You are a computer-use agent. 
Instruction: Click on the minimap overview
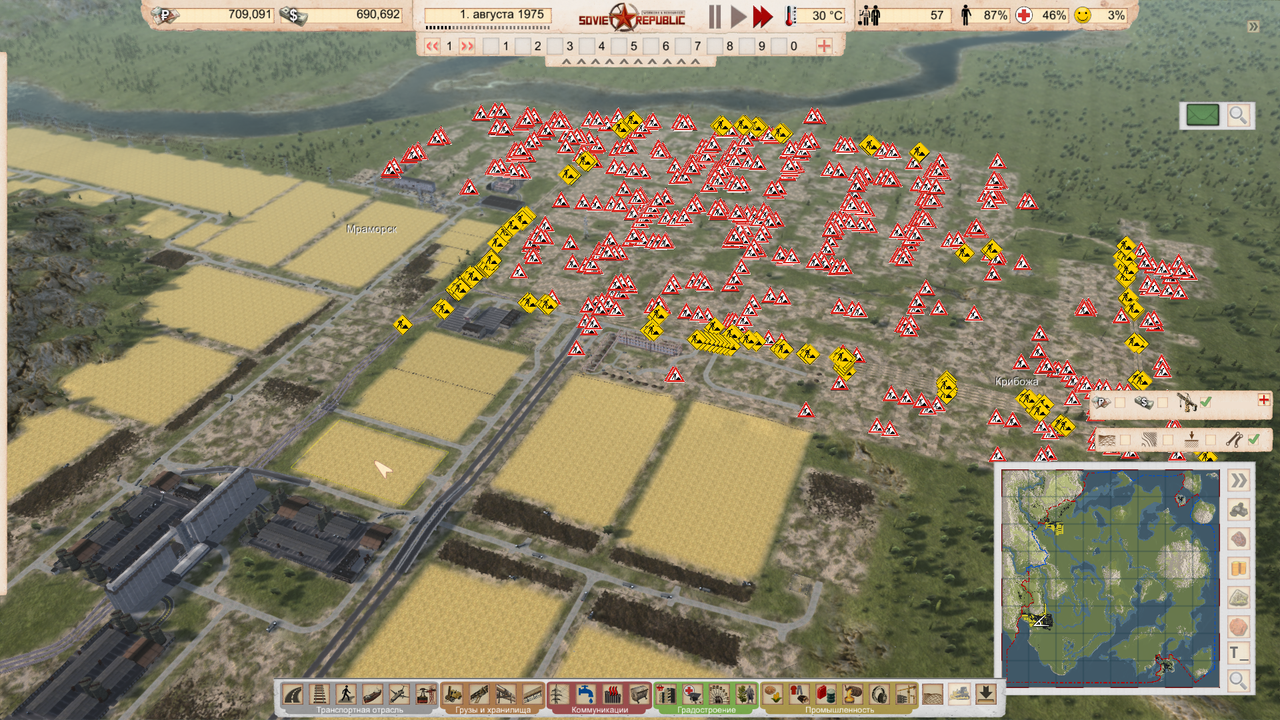click(1111, 577)
